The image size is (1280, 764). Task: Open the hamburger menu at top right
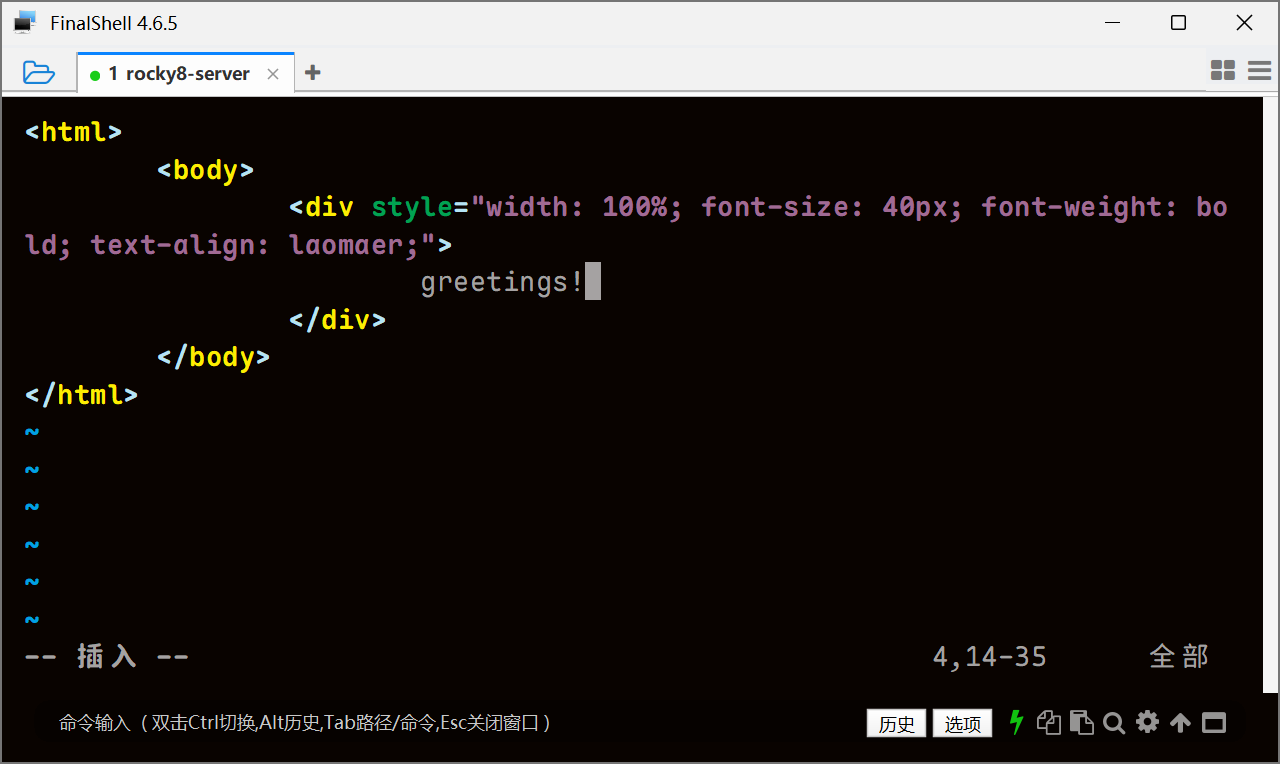(x=1259, y=70)
